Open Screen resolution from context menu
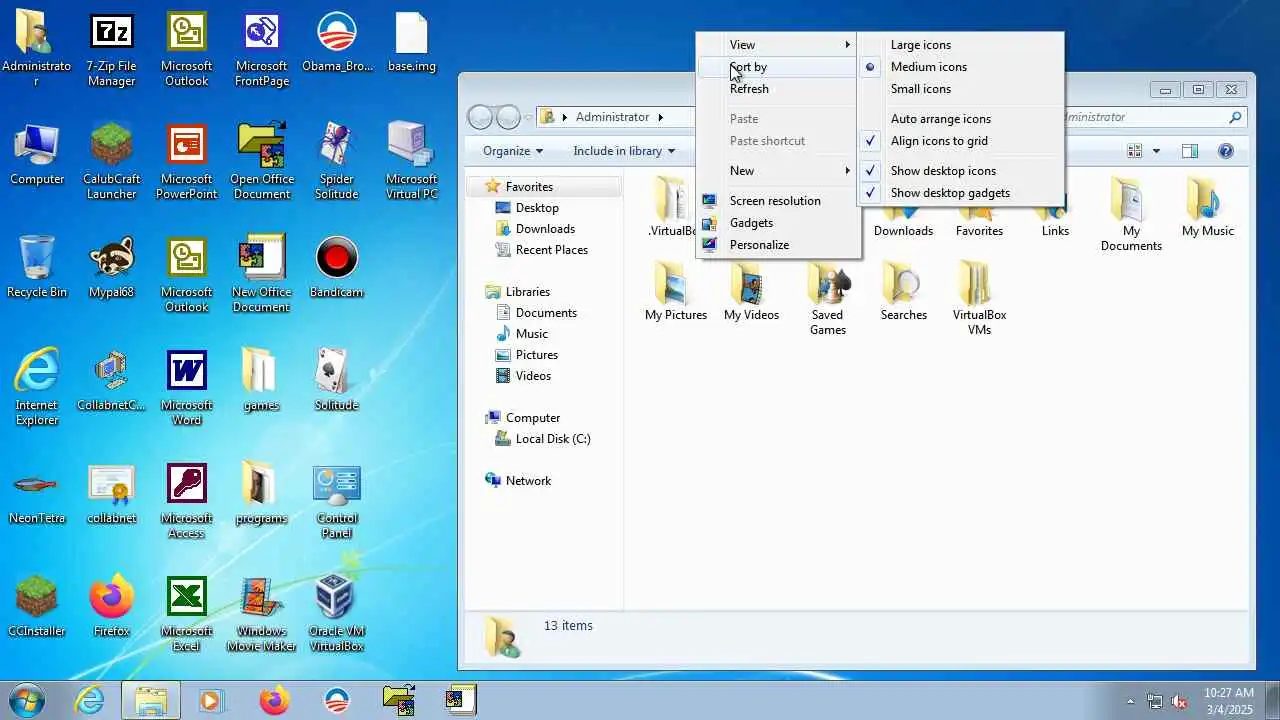This screenshot has height=720, width=1280. [x=778, y=201]
